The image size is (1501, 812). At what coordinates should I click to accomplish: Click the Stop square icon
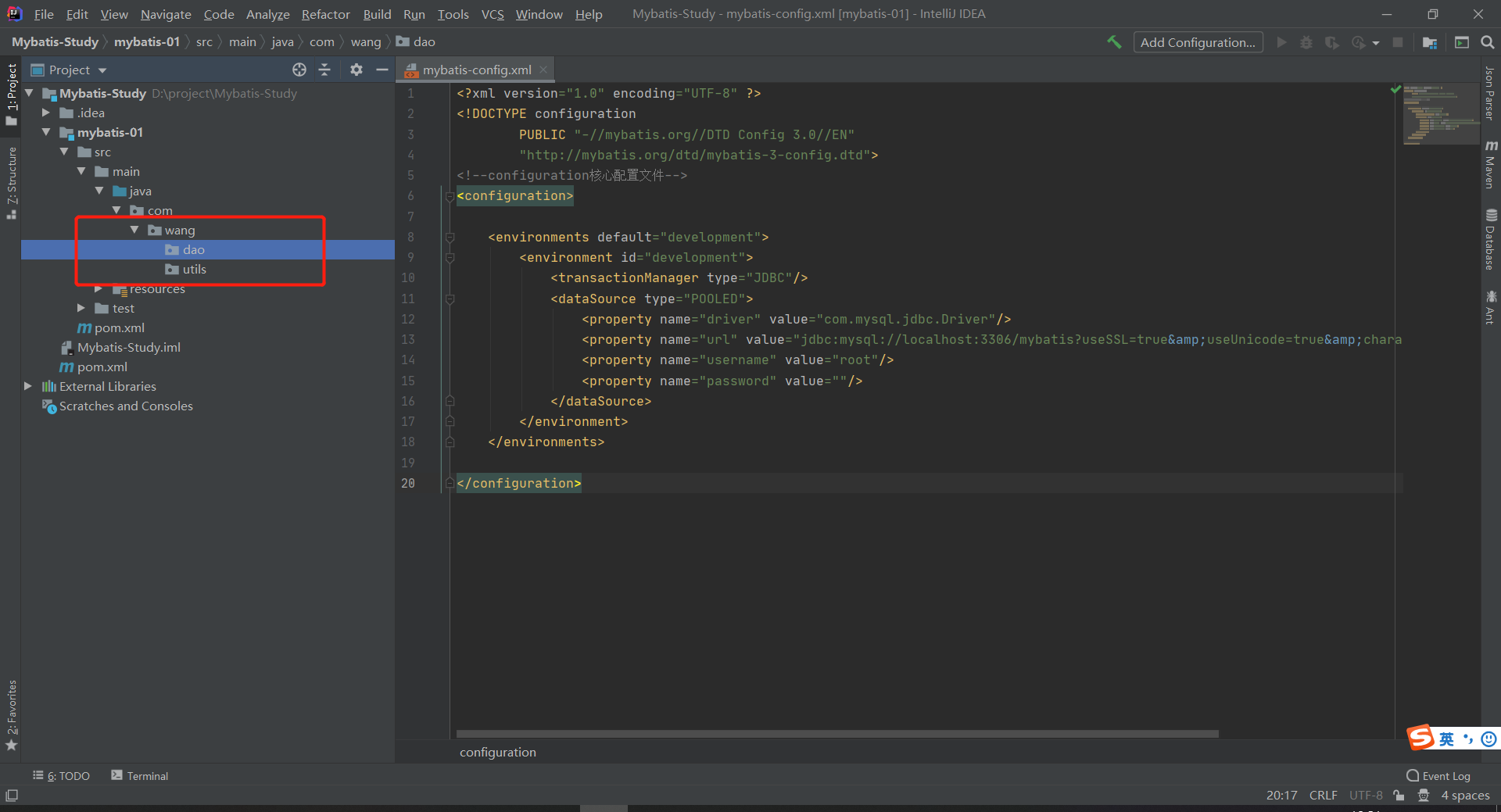click(1398, 42)
